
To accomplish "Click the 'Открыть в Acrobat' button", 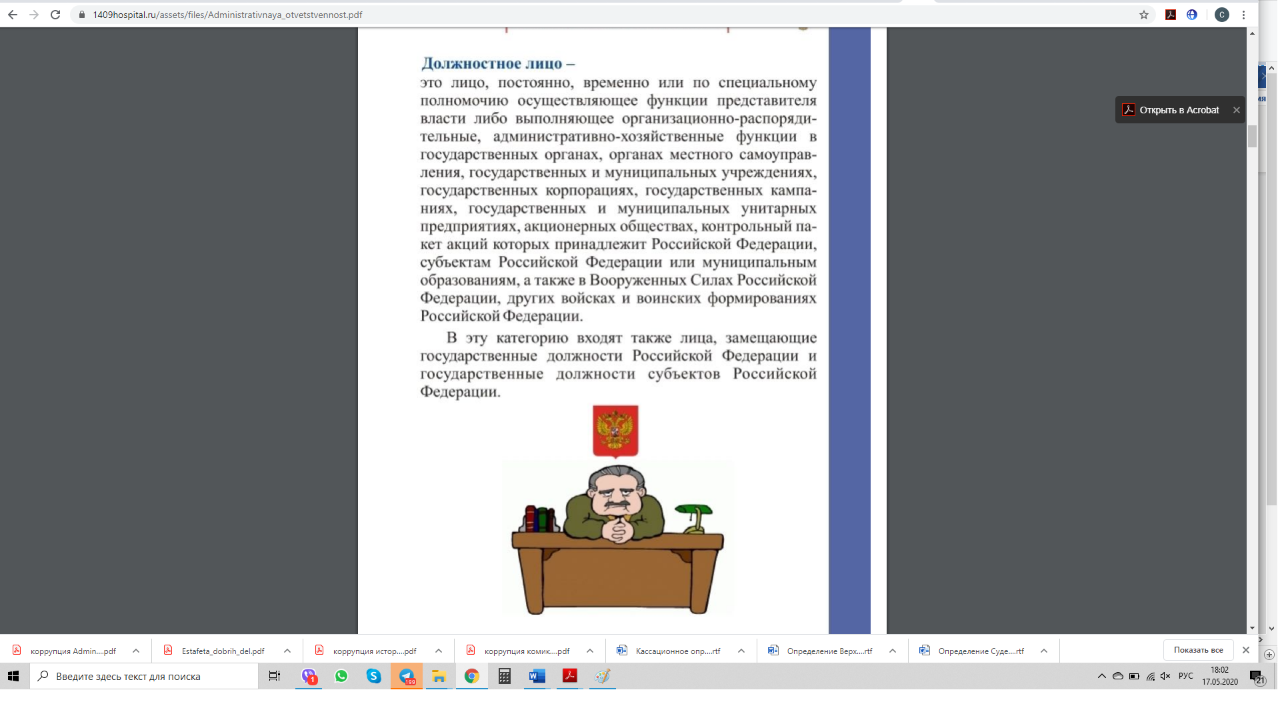I will [x=1171, y=110].
